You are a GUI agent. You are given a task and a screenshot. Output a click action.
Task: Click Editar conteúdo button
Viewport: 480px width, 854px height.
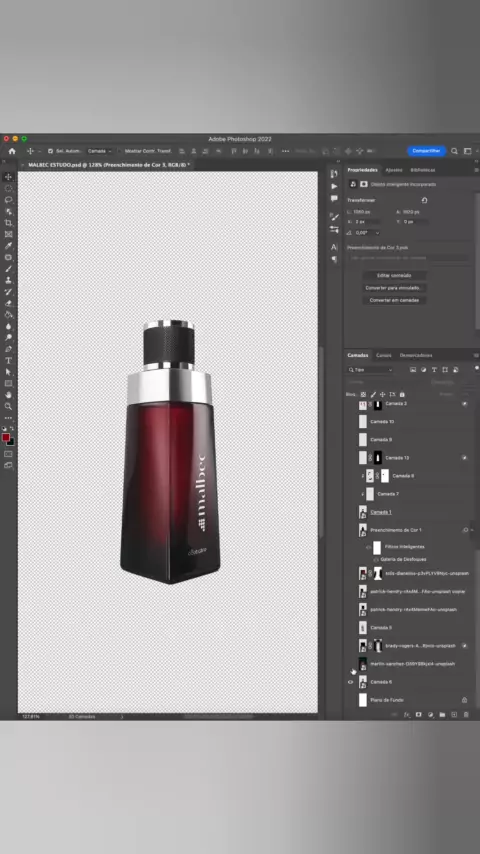point(395,276)
